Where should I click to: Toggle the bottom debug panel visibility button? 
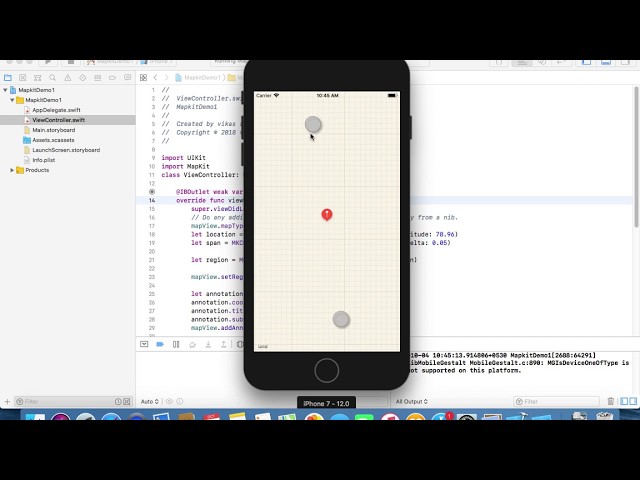coord(606,62)
